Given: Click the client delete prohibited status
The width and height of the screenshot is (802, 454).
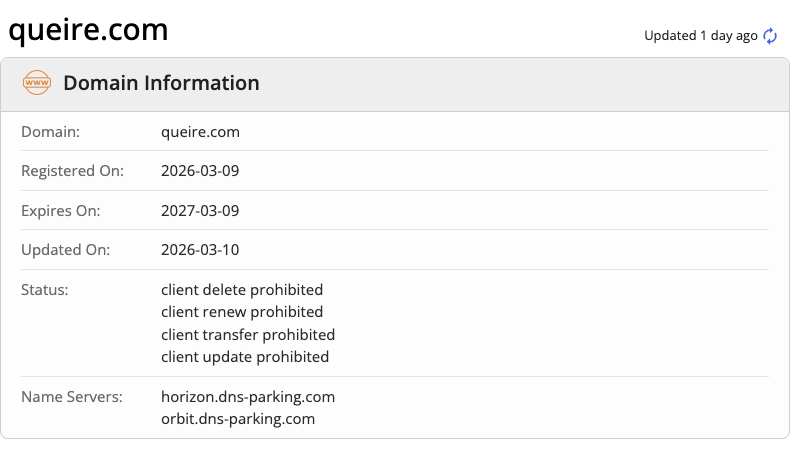Looking at the screenshot, I should pos(242,290).
